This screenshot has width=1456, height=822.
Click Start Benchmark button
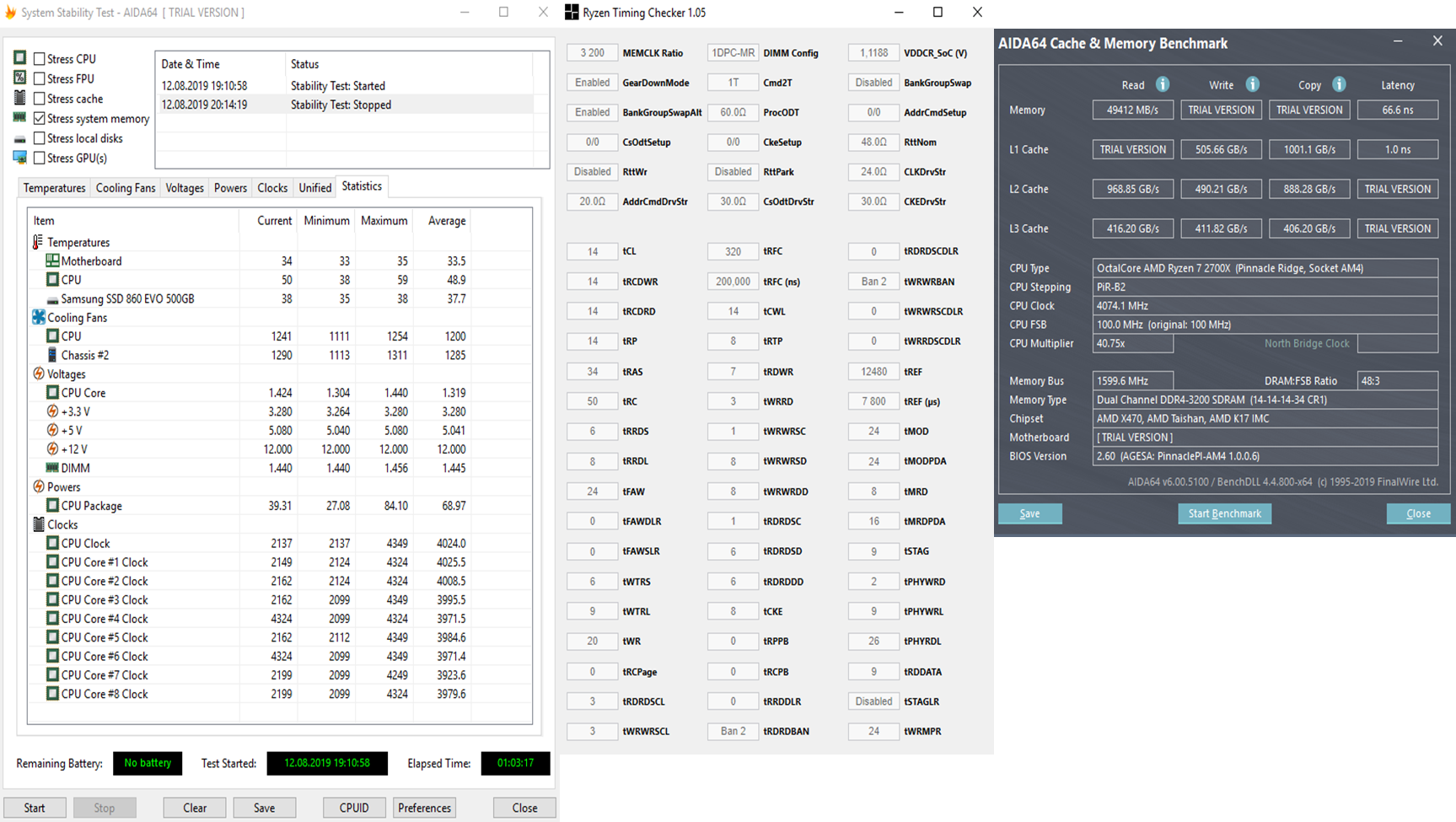point(1224,513)
